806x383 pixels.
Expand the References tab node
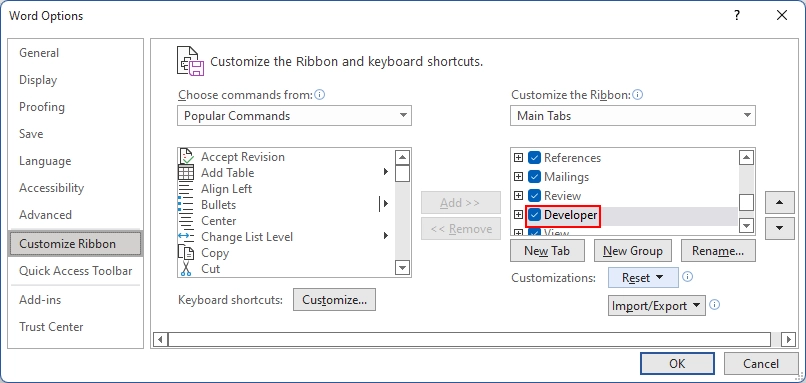[518, 157]
